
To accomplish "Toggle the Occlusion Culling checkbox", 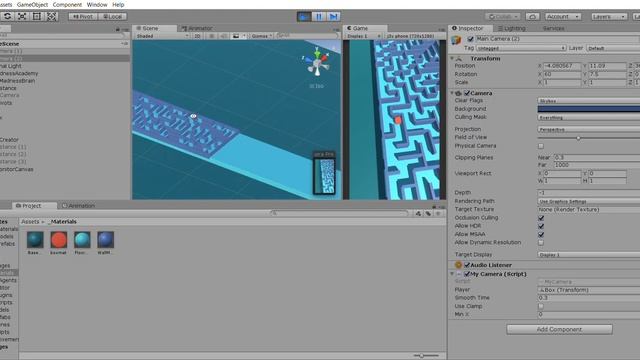I will point(541,218).
